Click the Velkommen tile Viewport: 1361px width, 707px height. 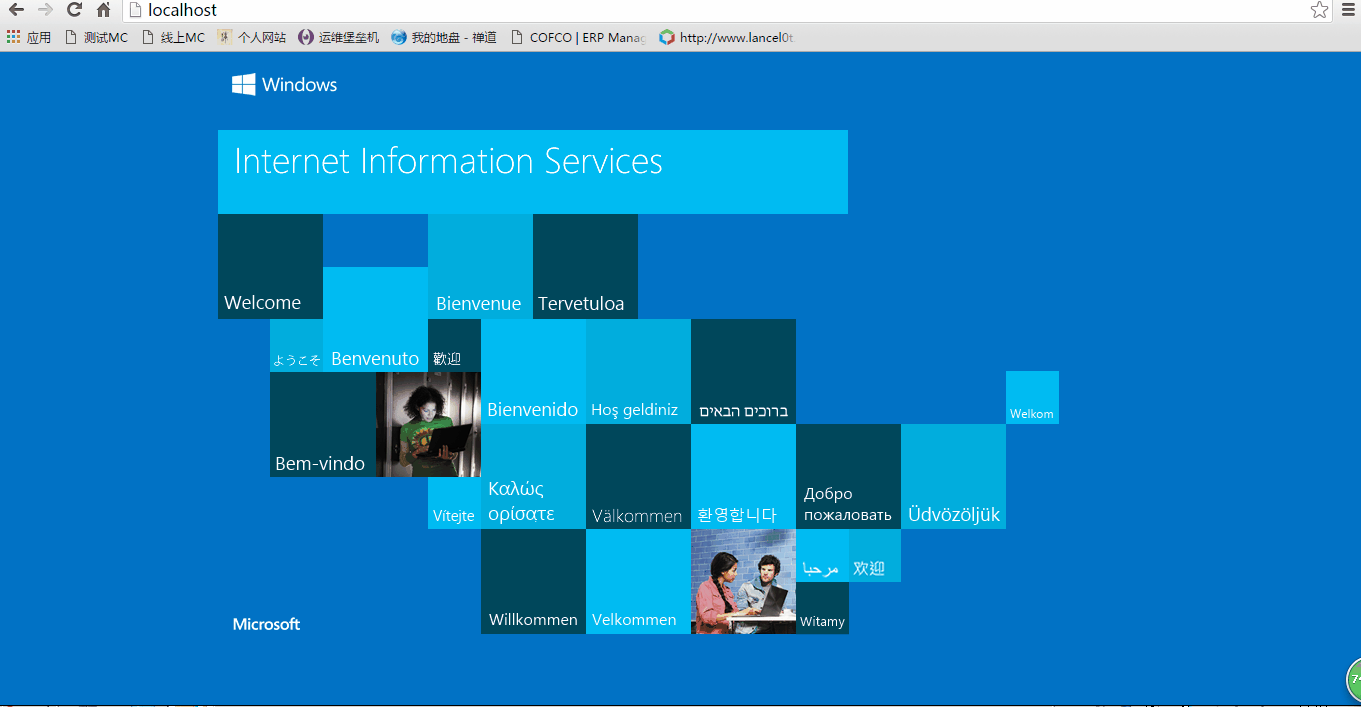pos(638,581)
